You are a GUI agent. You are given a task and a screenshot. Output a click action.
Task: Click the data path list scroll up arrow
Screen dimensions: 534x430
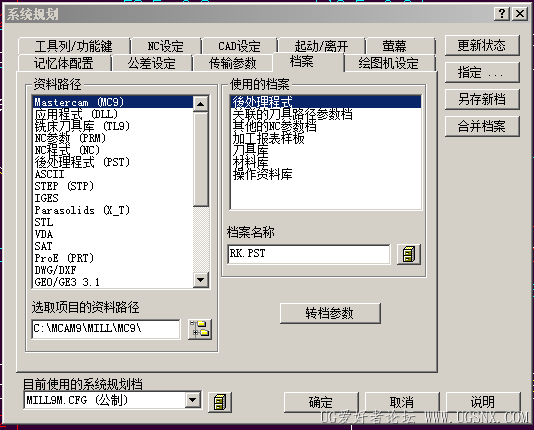click(x=201, y=104)
